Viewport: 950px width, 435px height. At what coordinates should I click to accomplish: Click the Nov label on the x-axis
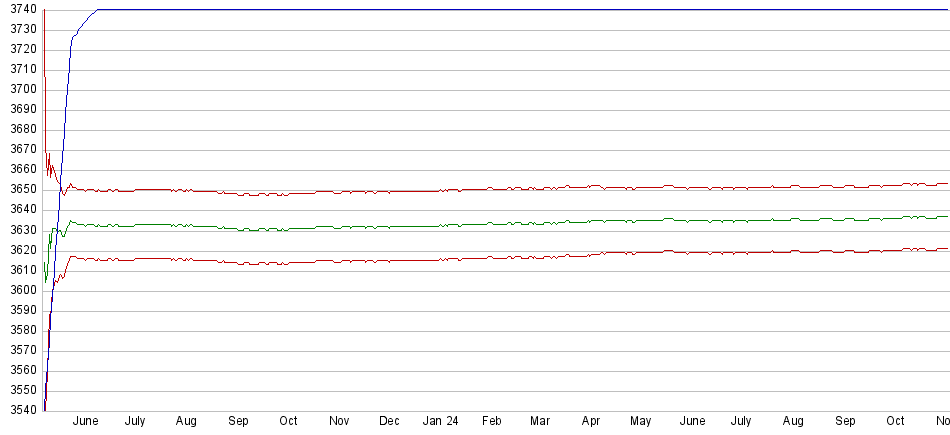point(339,422)
